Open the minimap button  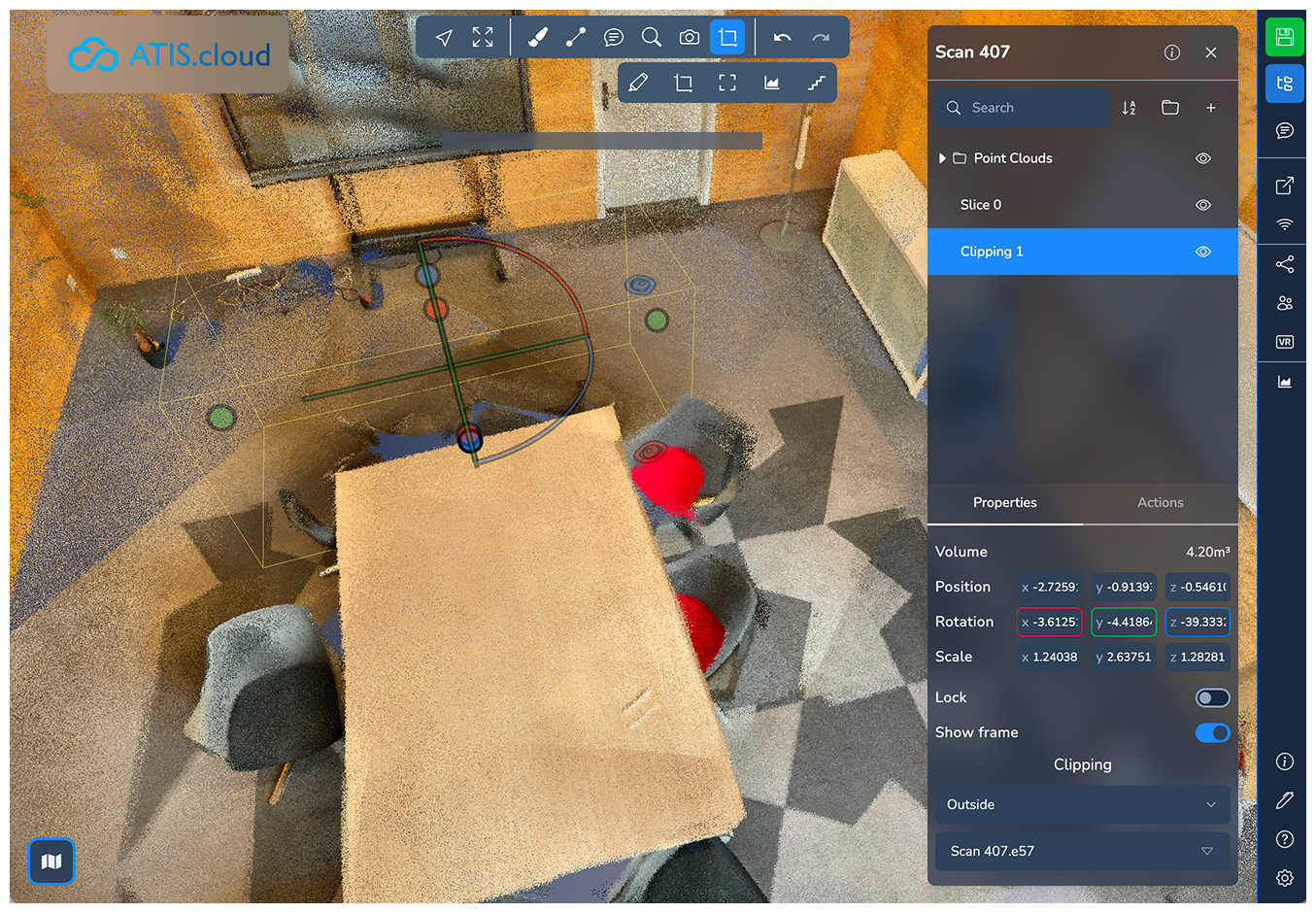coord(51,862)
